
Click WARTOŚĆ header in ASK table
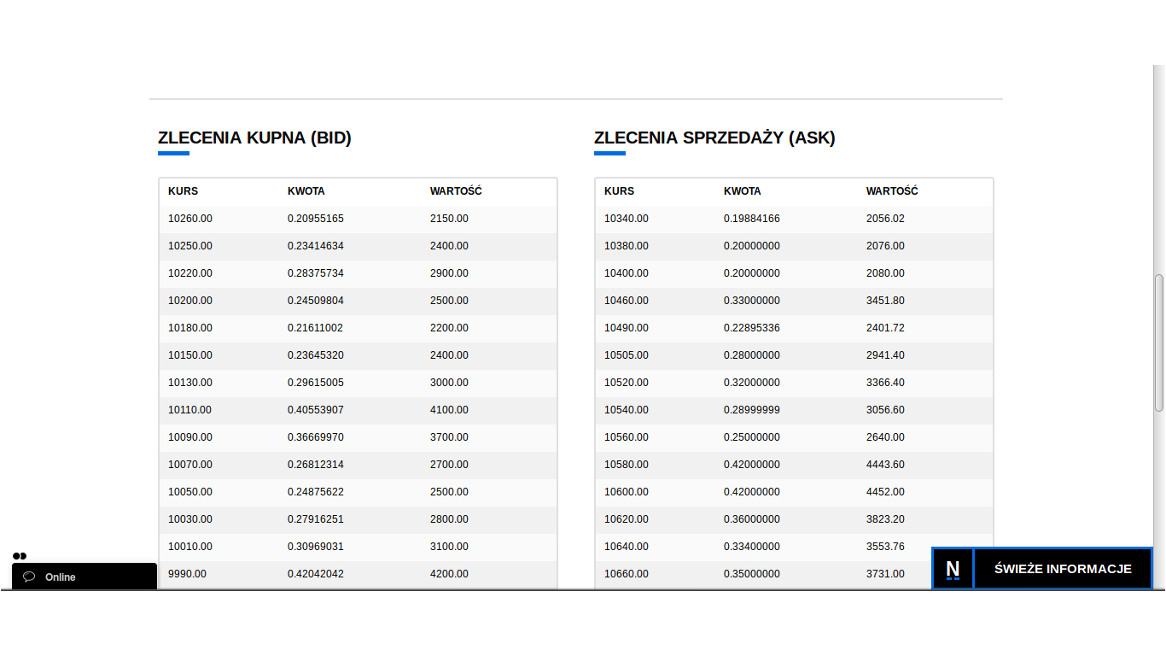[x=892, y=191]
